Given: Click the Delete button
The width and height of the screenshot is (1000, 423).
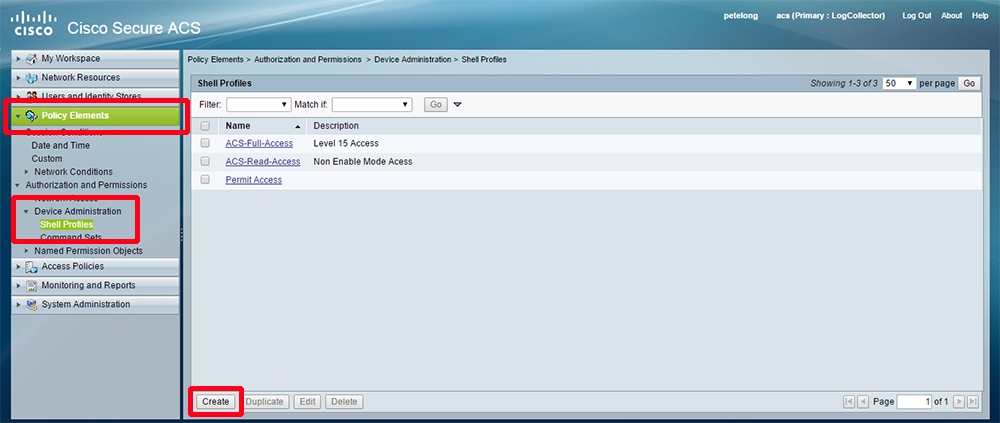Looking at the screenshot, I should click(344, 402).
